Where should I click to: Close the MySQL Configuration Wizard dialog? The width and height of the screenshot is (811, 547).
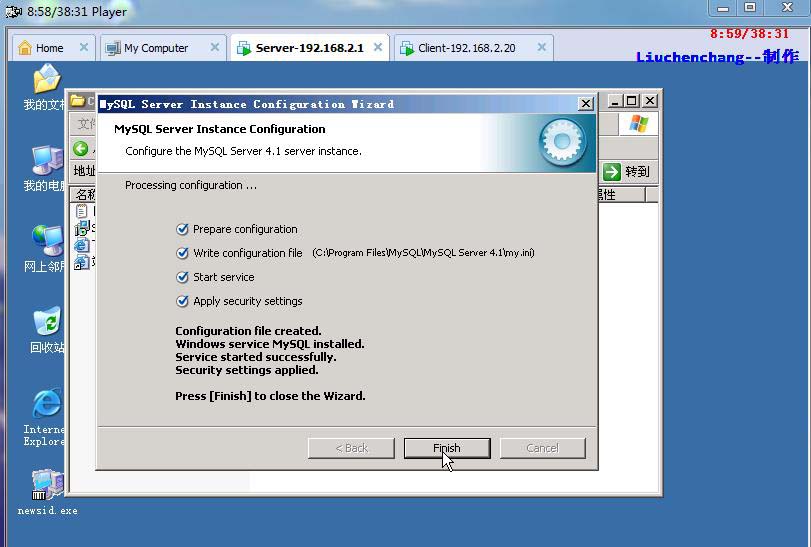click(585, 104)
